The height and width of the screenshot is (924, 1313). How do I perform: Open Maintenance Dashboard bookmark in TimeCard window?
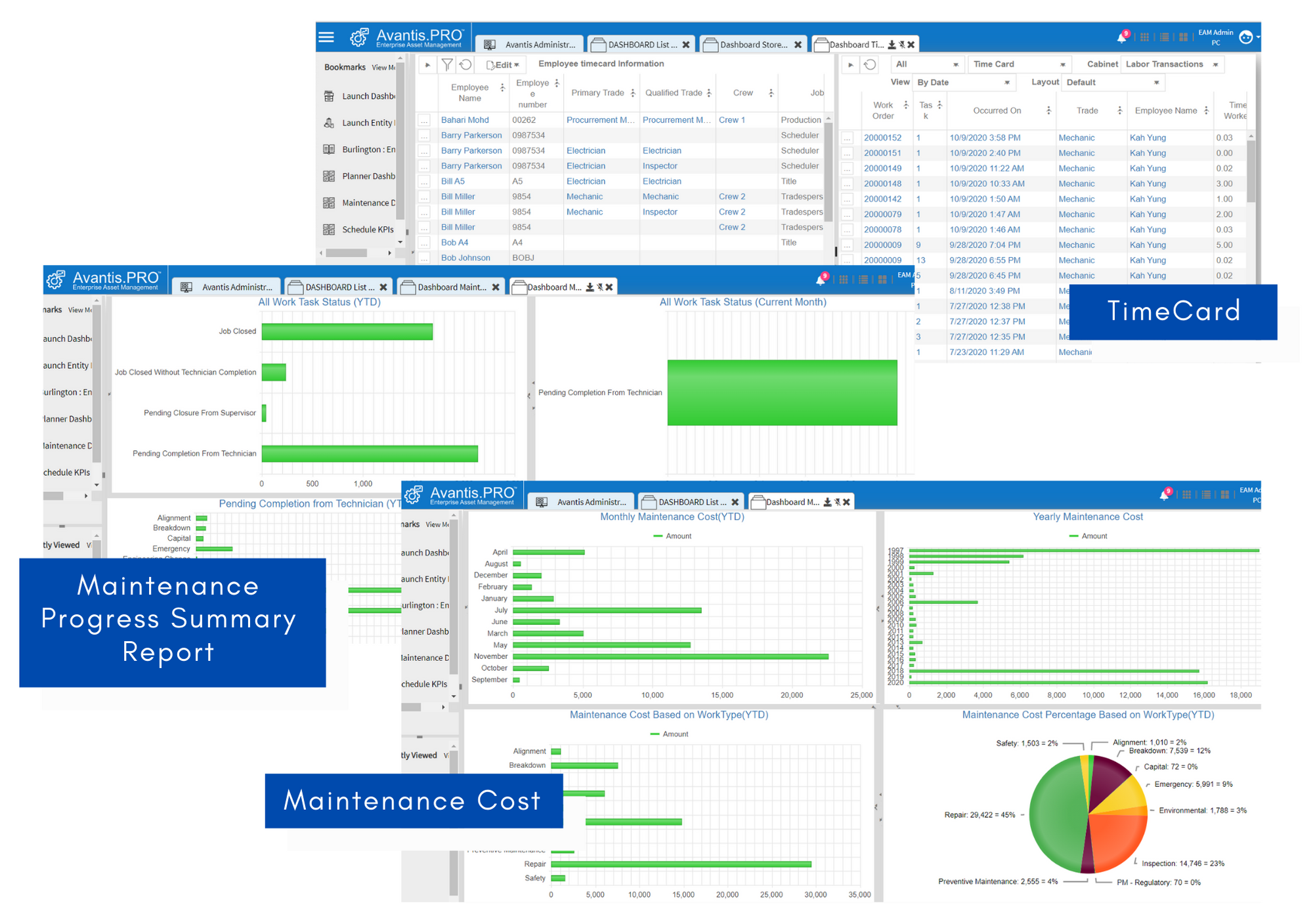[360, 203]
